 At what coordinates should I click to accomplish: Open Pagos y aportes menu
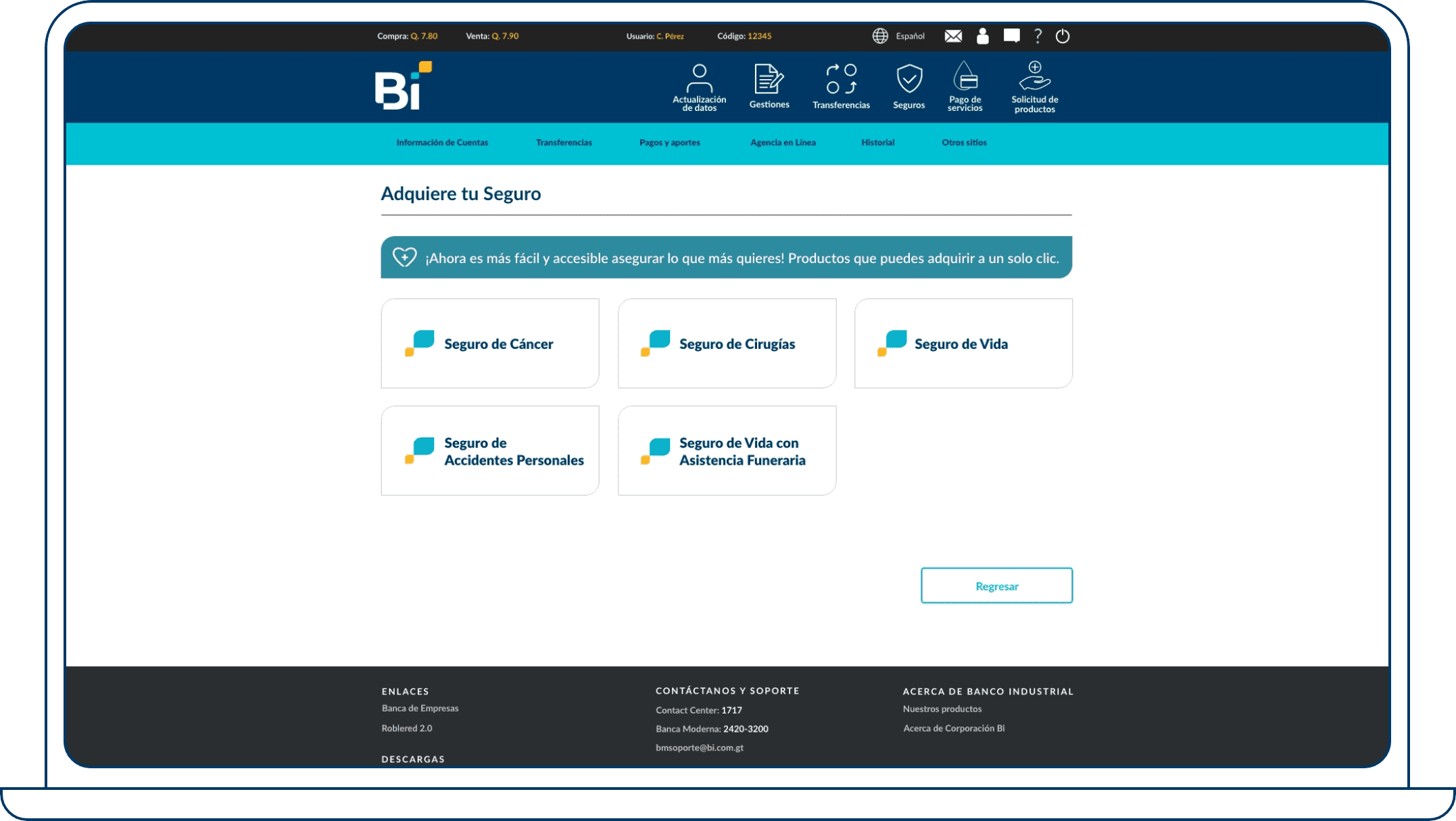(669, 143)
